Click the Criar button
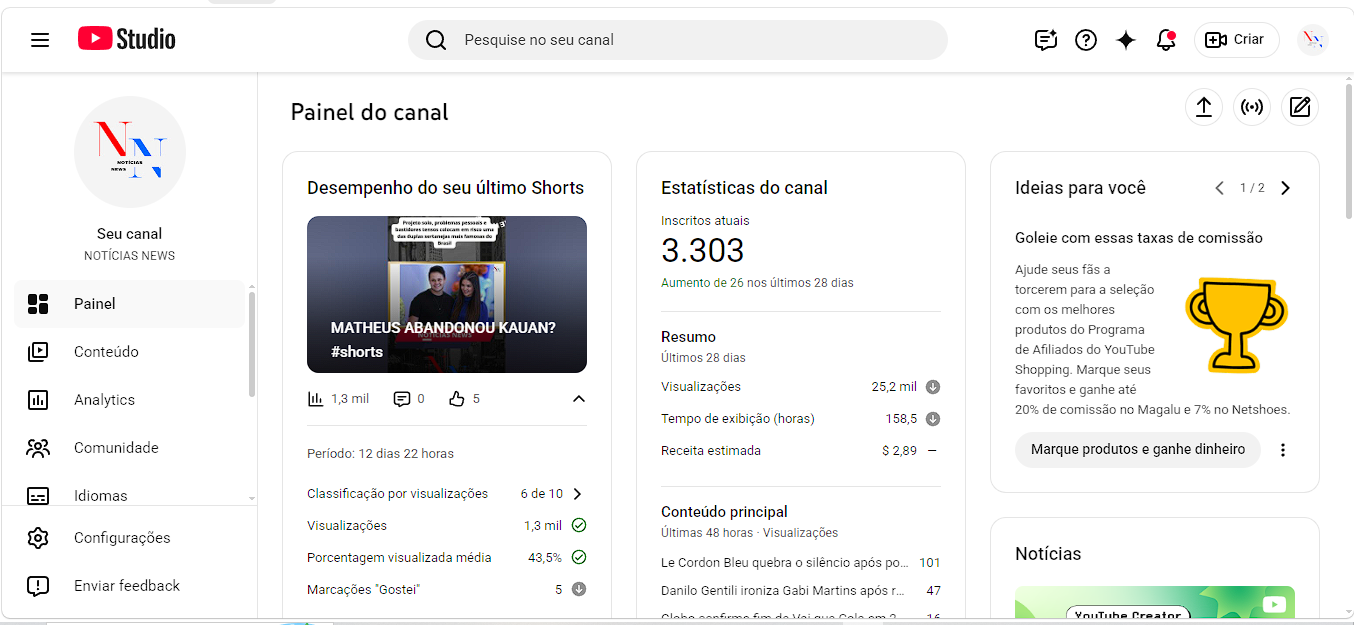The image size is (1354, 625). coord(1237,40)
